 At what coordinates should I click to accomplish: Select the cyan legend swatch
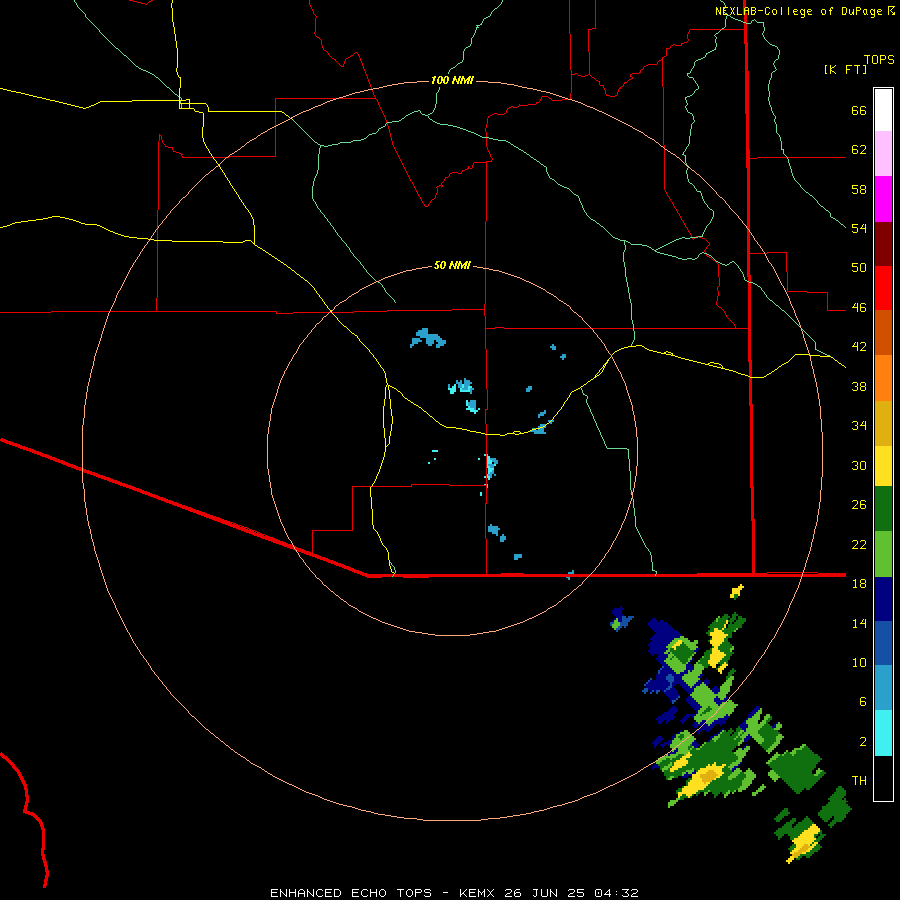tap(883, 734)
